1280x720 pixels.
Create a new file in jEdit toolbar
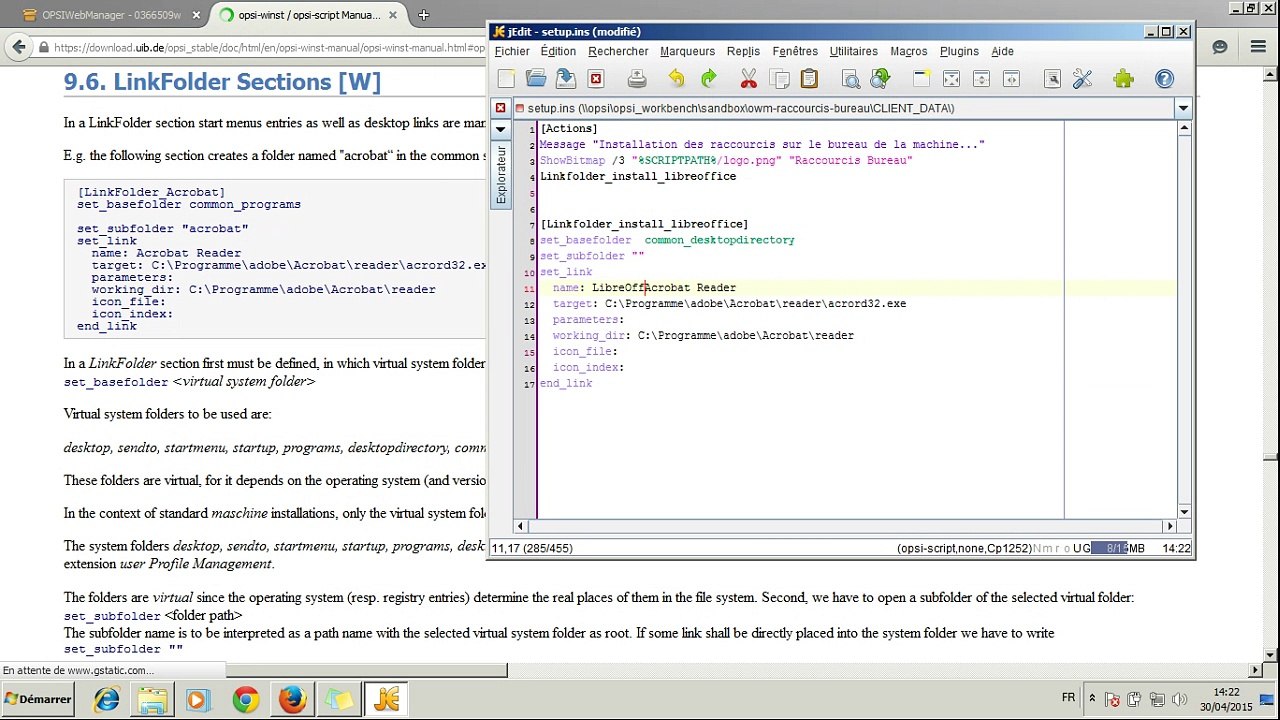506,79
